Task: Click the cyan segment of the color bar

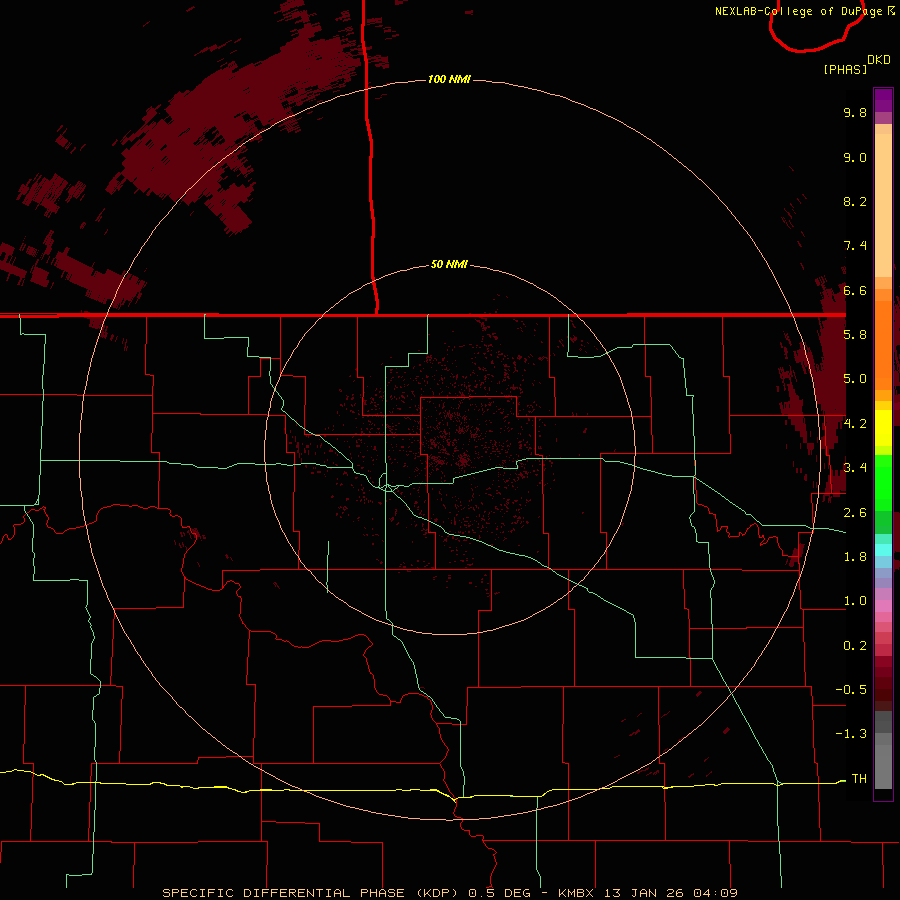Action: click(x=883, y=550)
